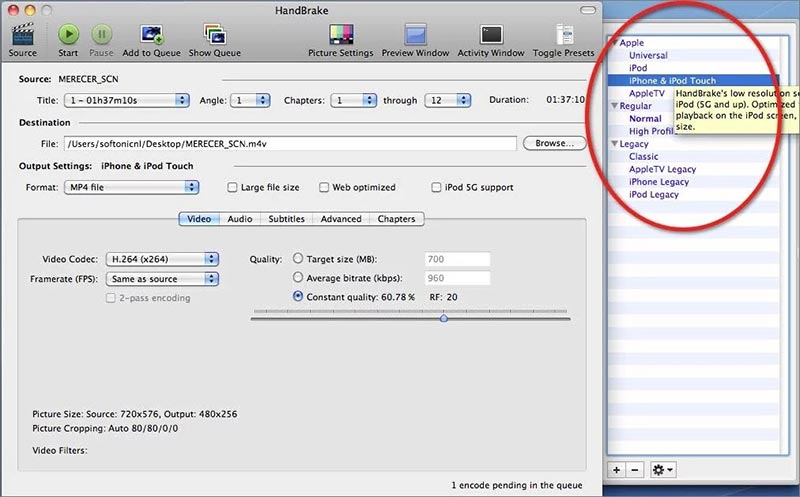Expand the Format MP4 file dropdown
Screen dimensions: 800x497
click(x=131, y=187)
